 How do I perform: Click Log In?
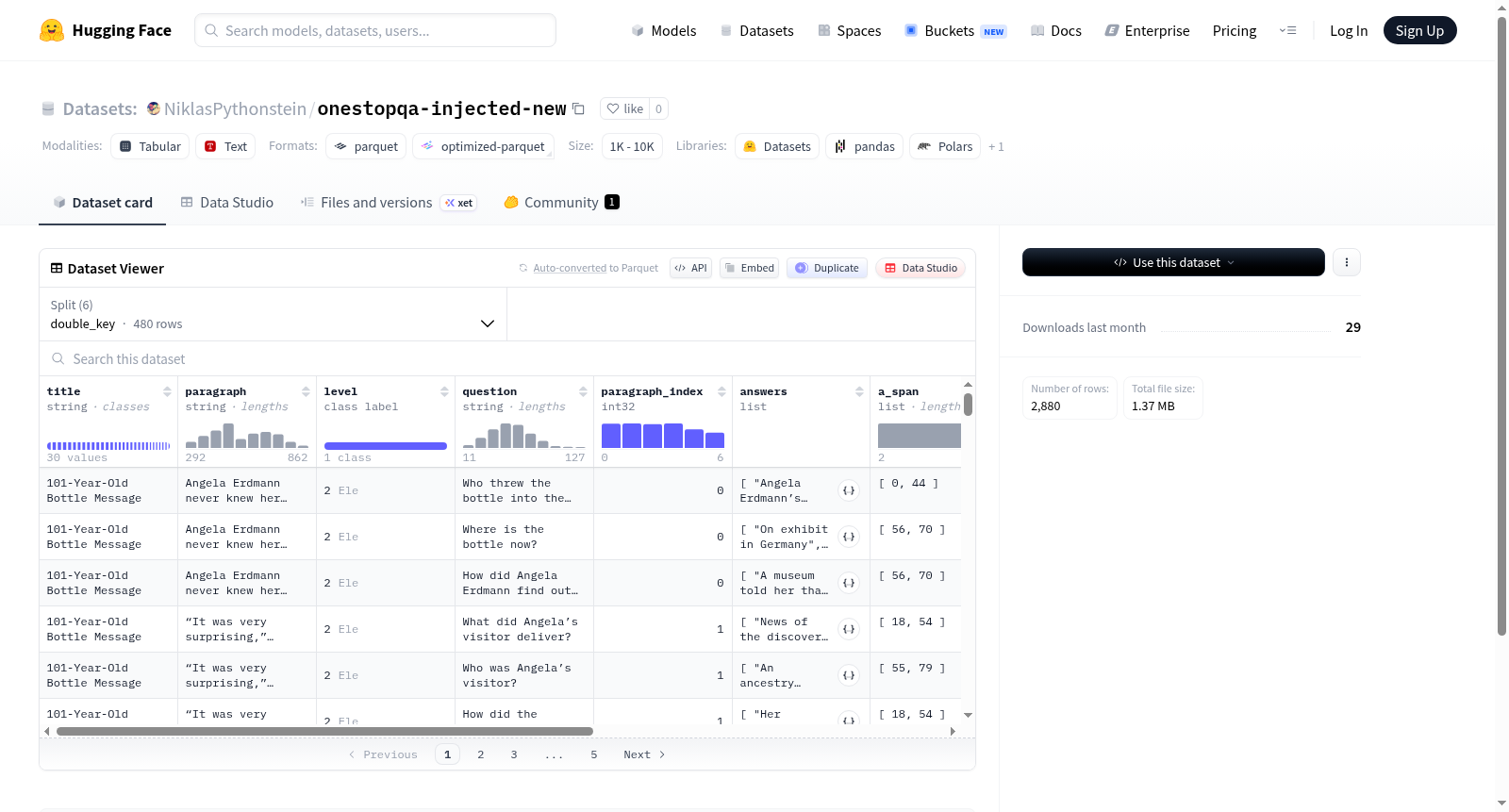[1349, 30]
